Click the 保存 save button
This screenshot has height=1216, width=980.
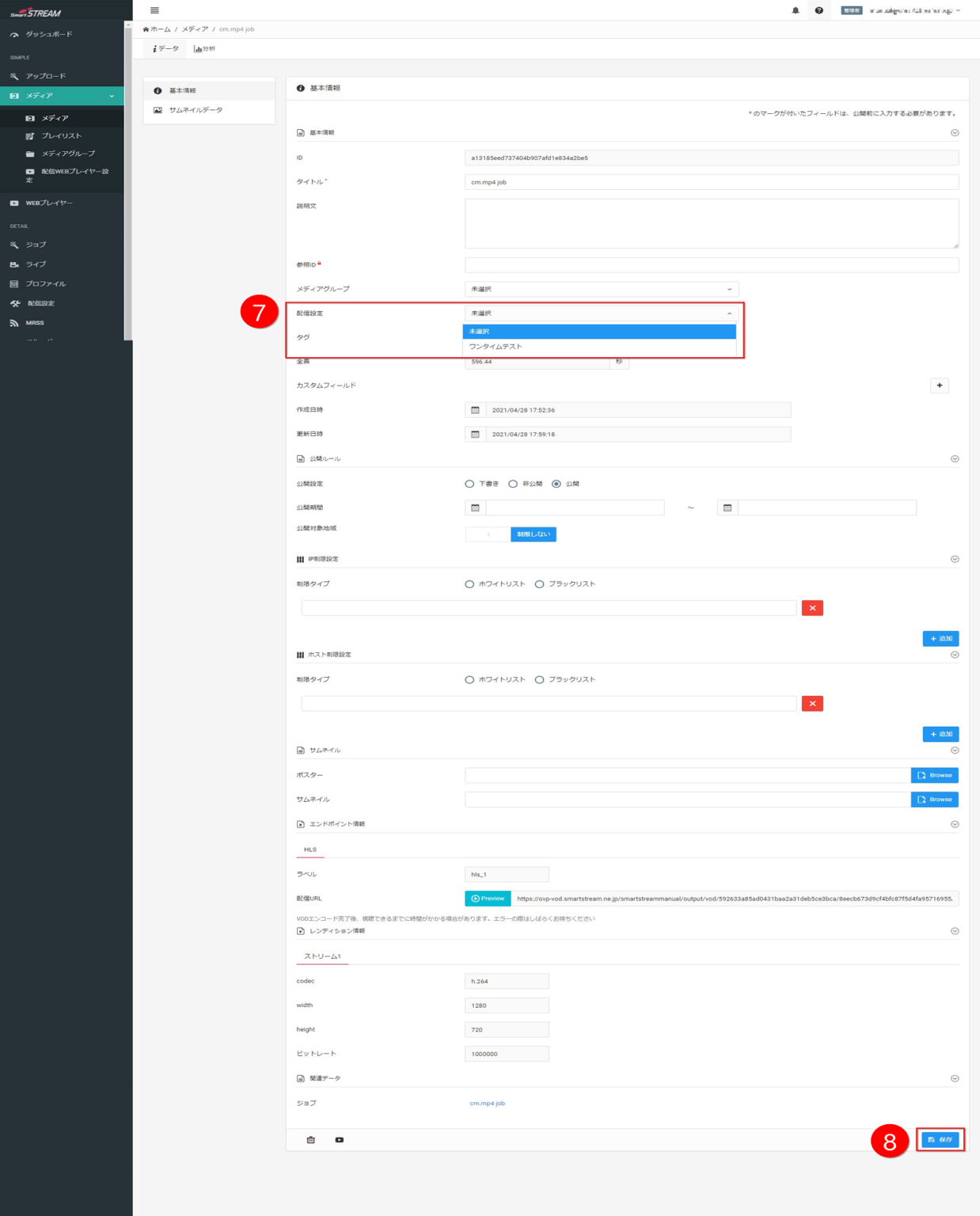940,1140
